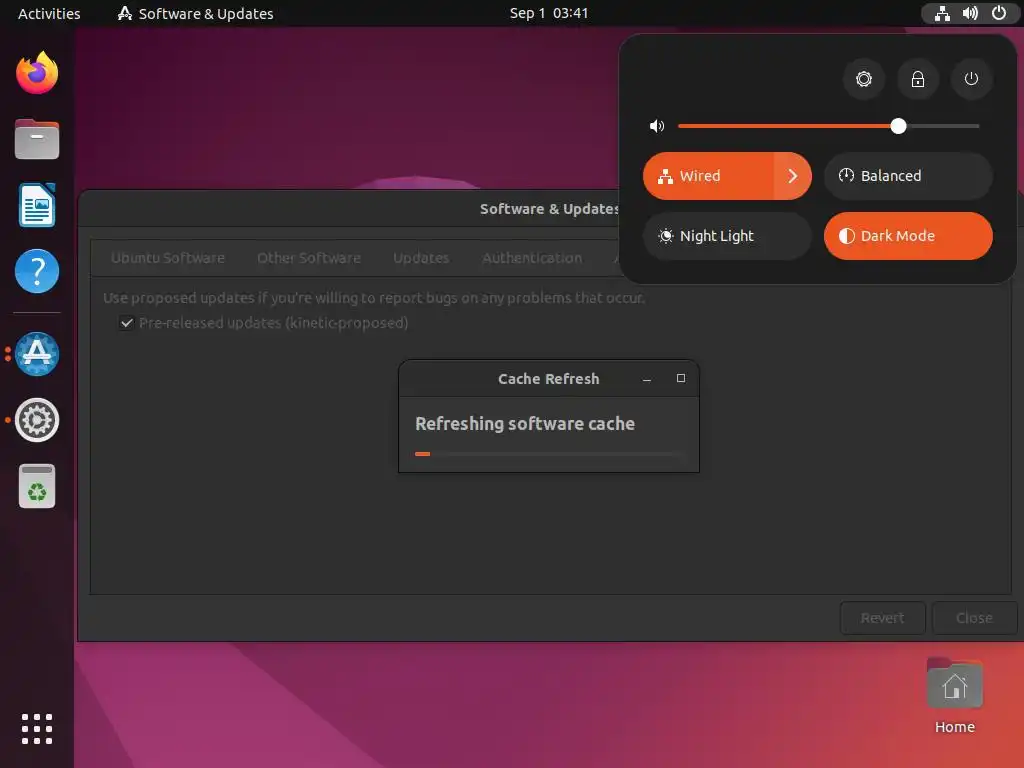Open the Help icon in dock
Screen dimensions: 1024x768
coord(37,271)
